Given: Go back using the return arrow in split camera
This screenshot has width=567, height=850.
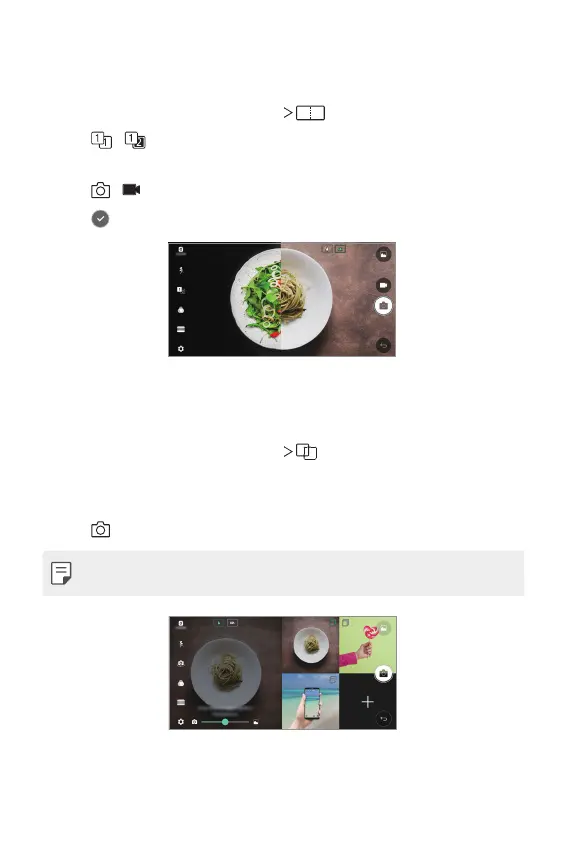Looking at the screenshot, I should 383,345.
